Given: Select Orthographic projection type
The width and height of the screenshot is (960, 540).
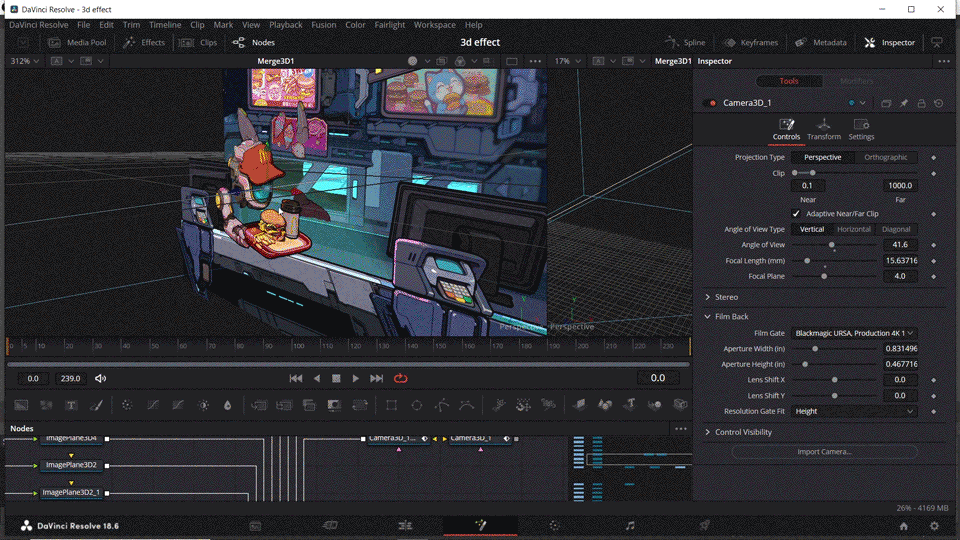Looking at the screenshot, I should point(885,157).
